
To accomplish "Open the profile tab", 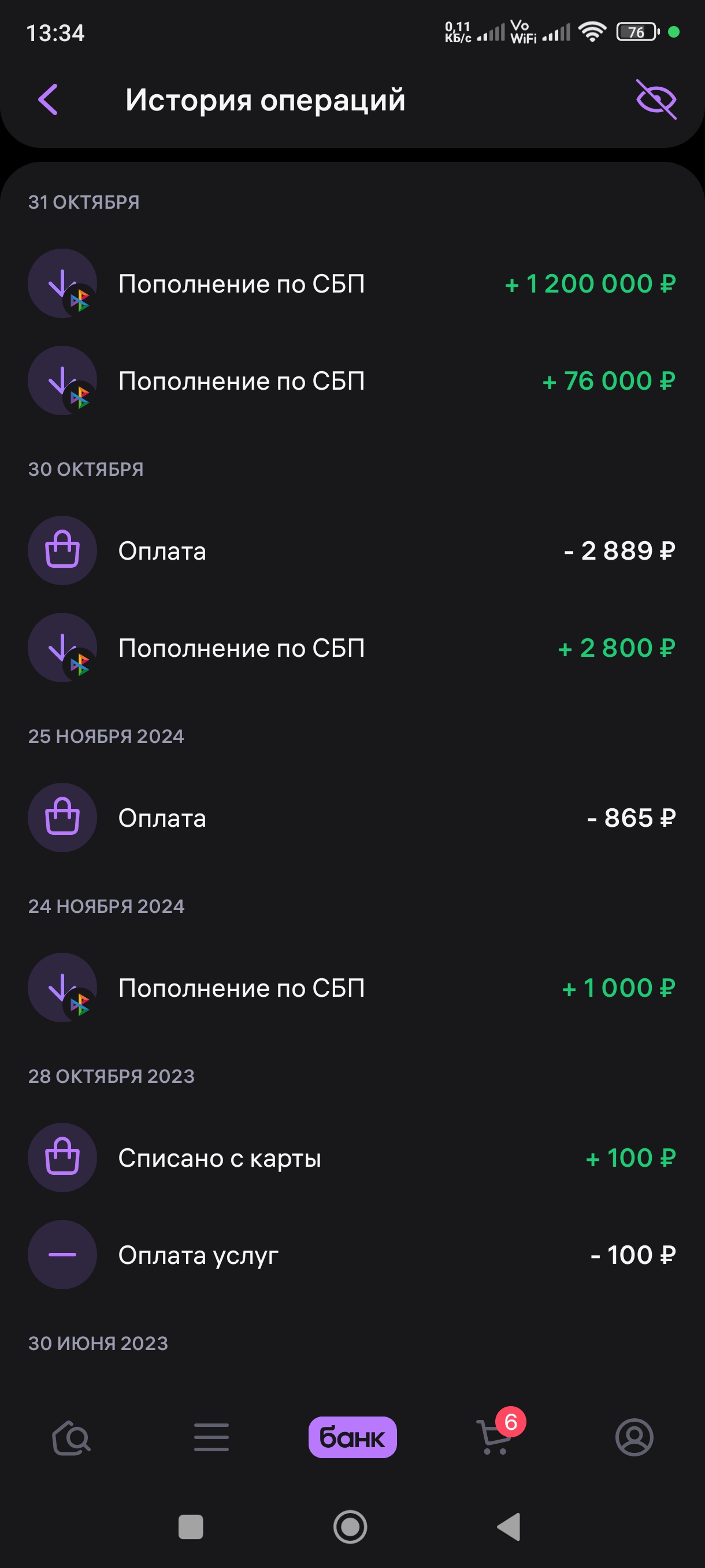I will point(634,1438).
